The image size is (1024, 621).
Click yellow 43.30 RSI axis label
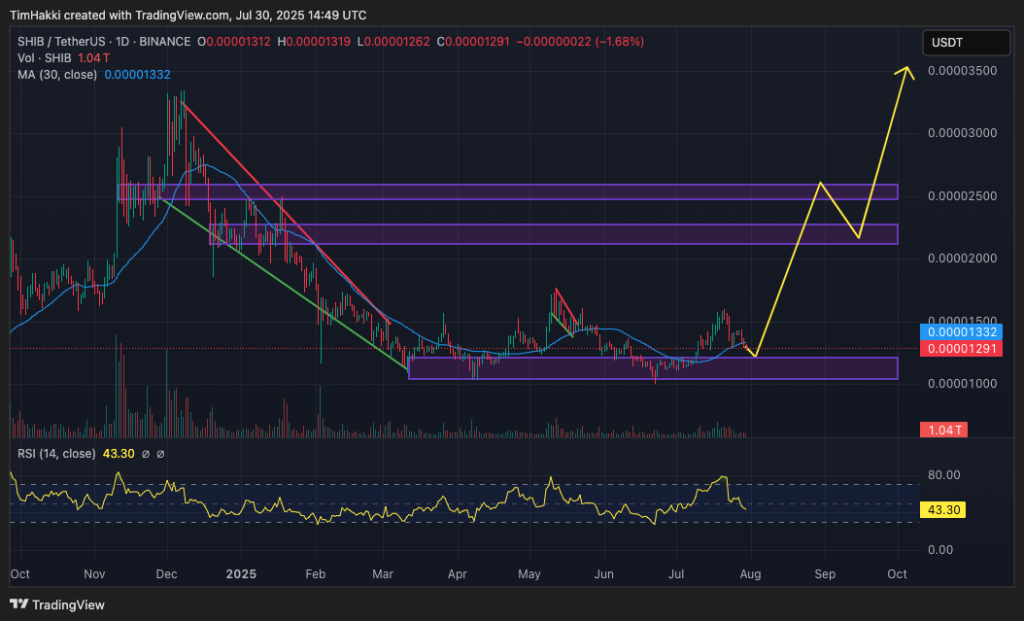click(944, 510)
